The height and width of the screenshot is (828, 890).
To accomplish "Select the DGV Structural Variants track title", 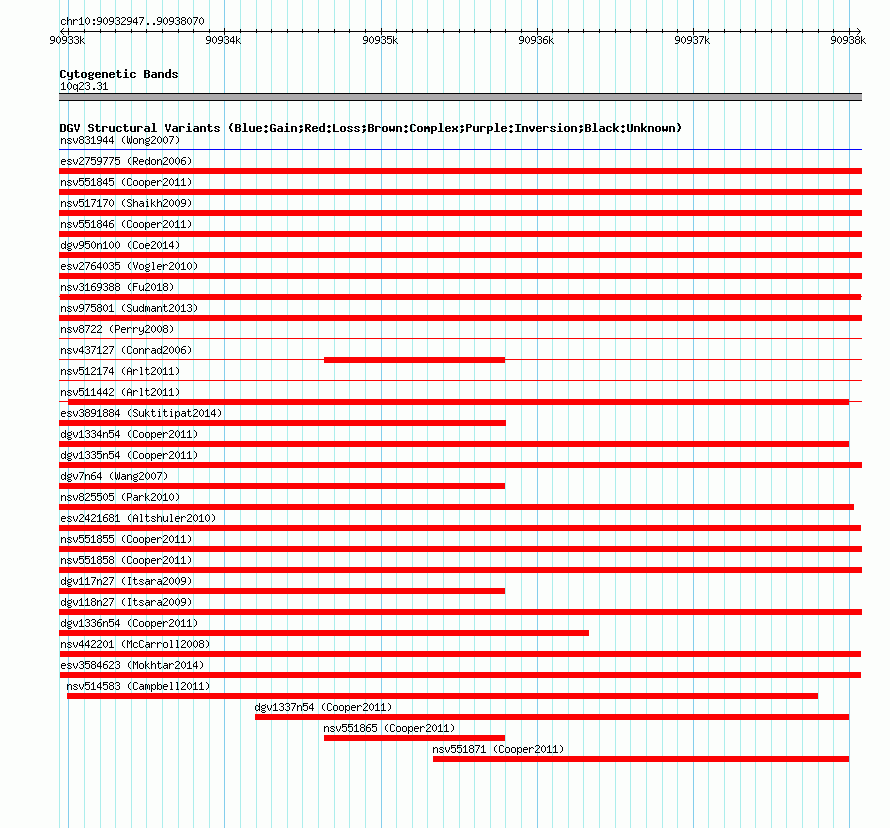I will tap(370, 128).
